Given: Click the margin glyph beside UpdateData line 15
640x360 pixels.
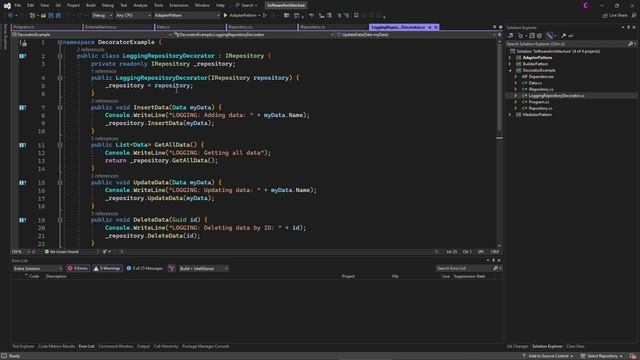Looking at the screenshot, I should coord(22,182).
